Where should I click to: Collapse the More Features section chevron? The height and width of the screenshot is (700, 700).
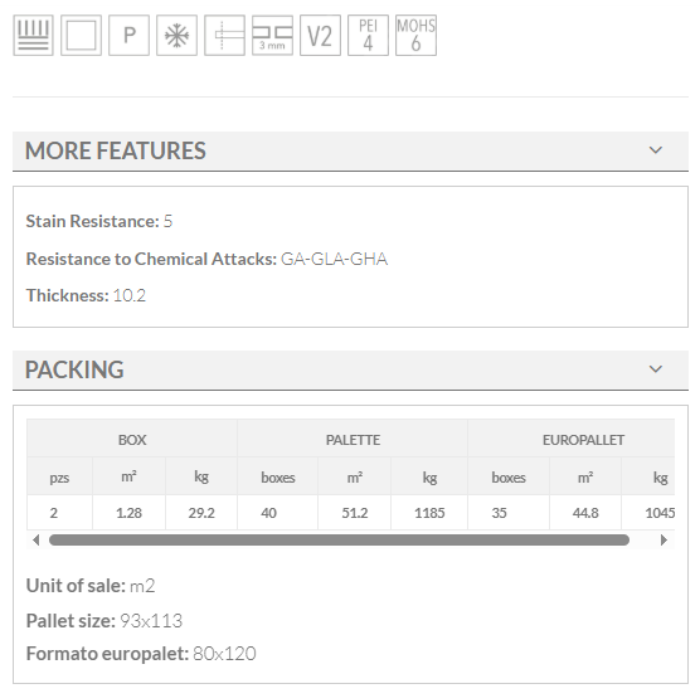point(656,151)
